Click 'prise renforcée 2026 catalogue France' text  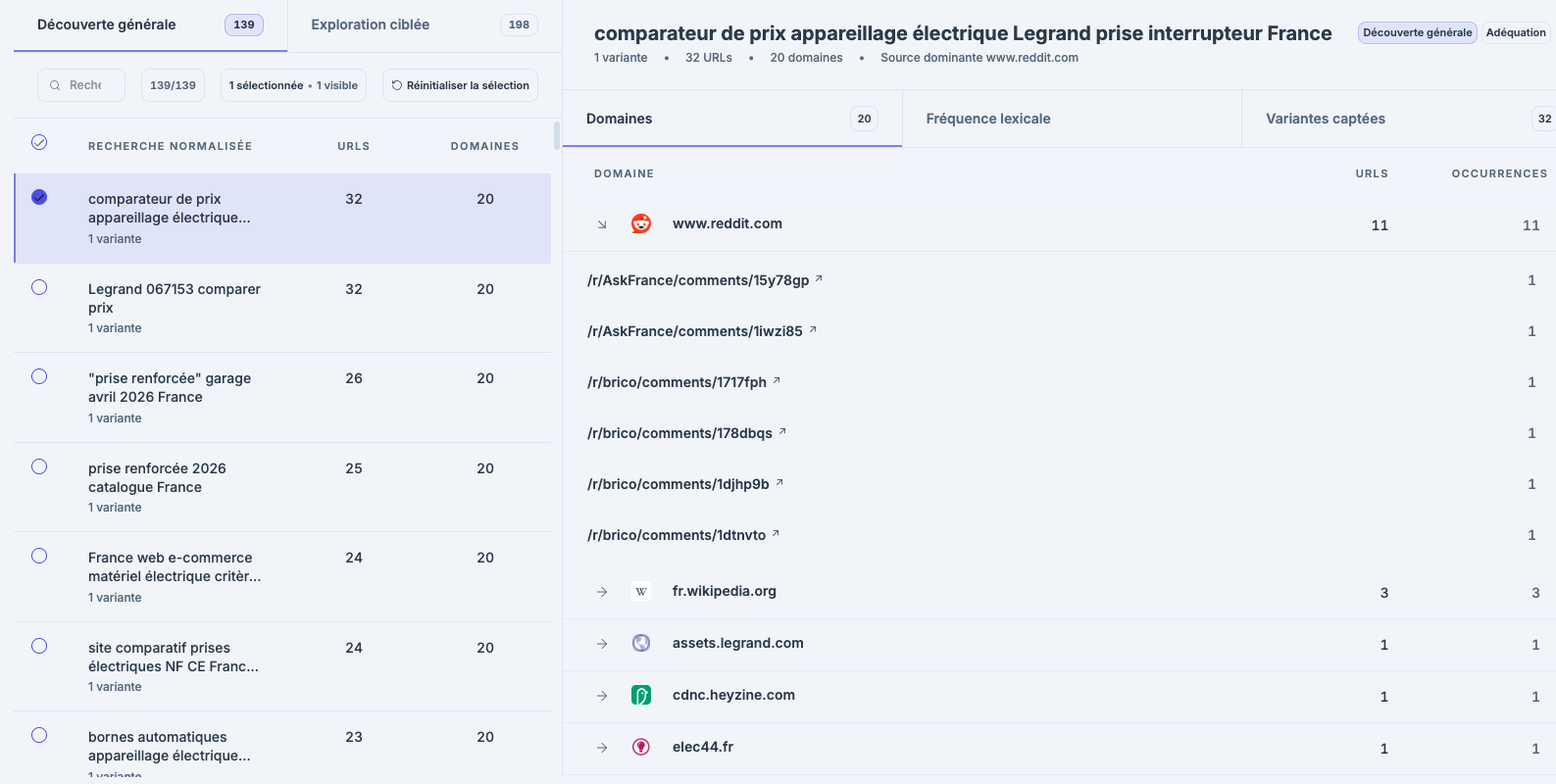point(157,477)
